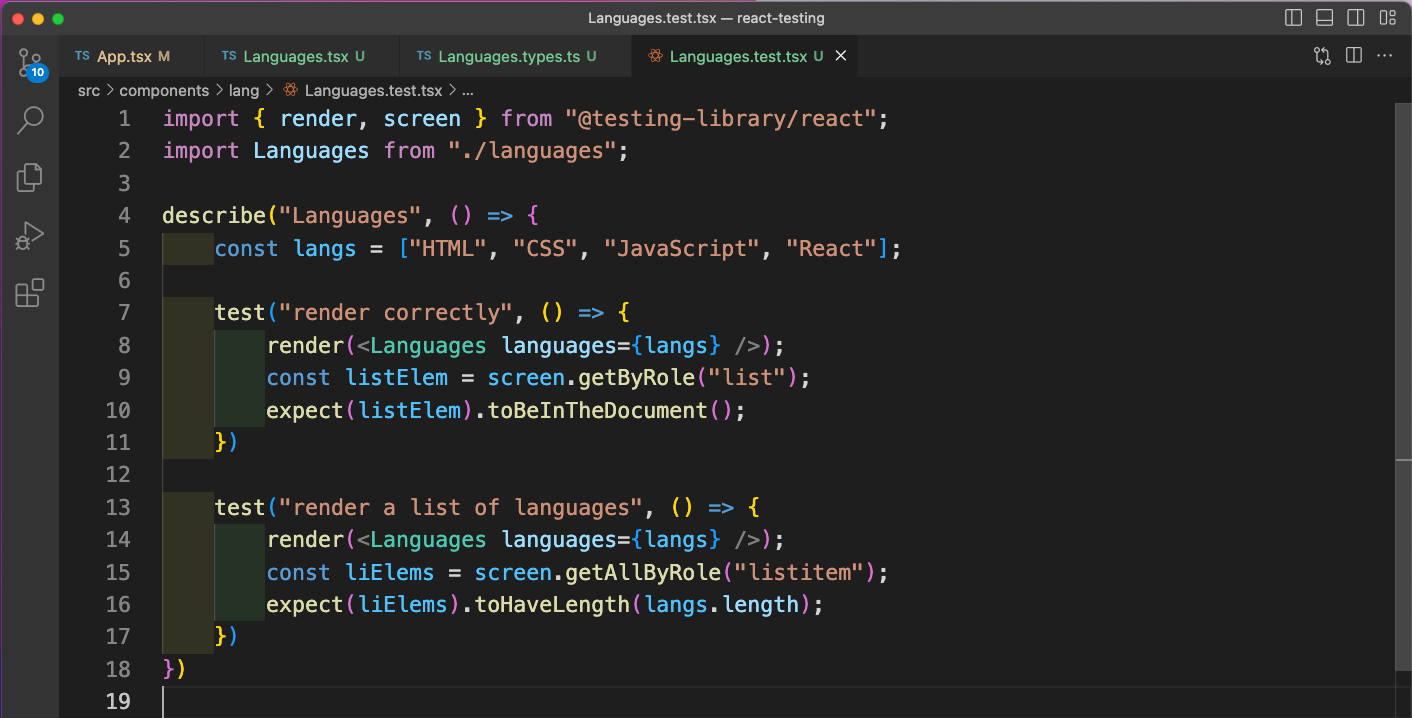Click 'src' in the breadcrumb path
Viewport: 1412px width, 718px height.
tap(88, 90)
